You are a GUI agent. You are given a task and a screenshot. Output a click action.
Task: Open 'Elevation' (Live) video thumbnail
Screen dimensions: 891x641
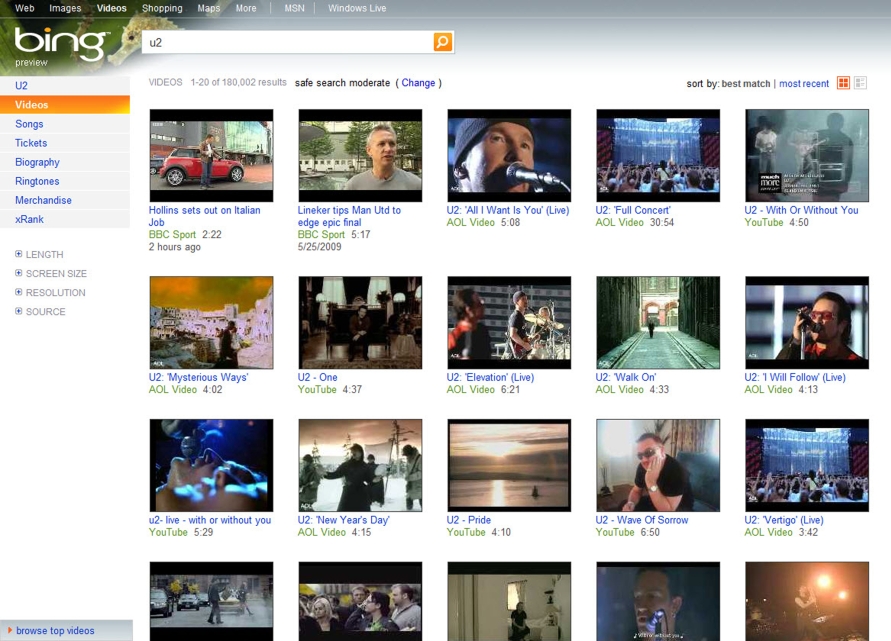509,322
